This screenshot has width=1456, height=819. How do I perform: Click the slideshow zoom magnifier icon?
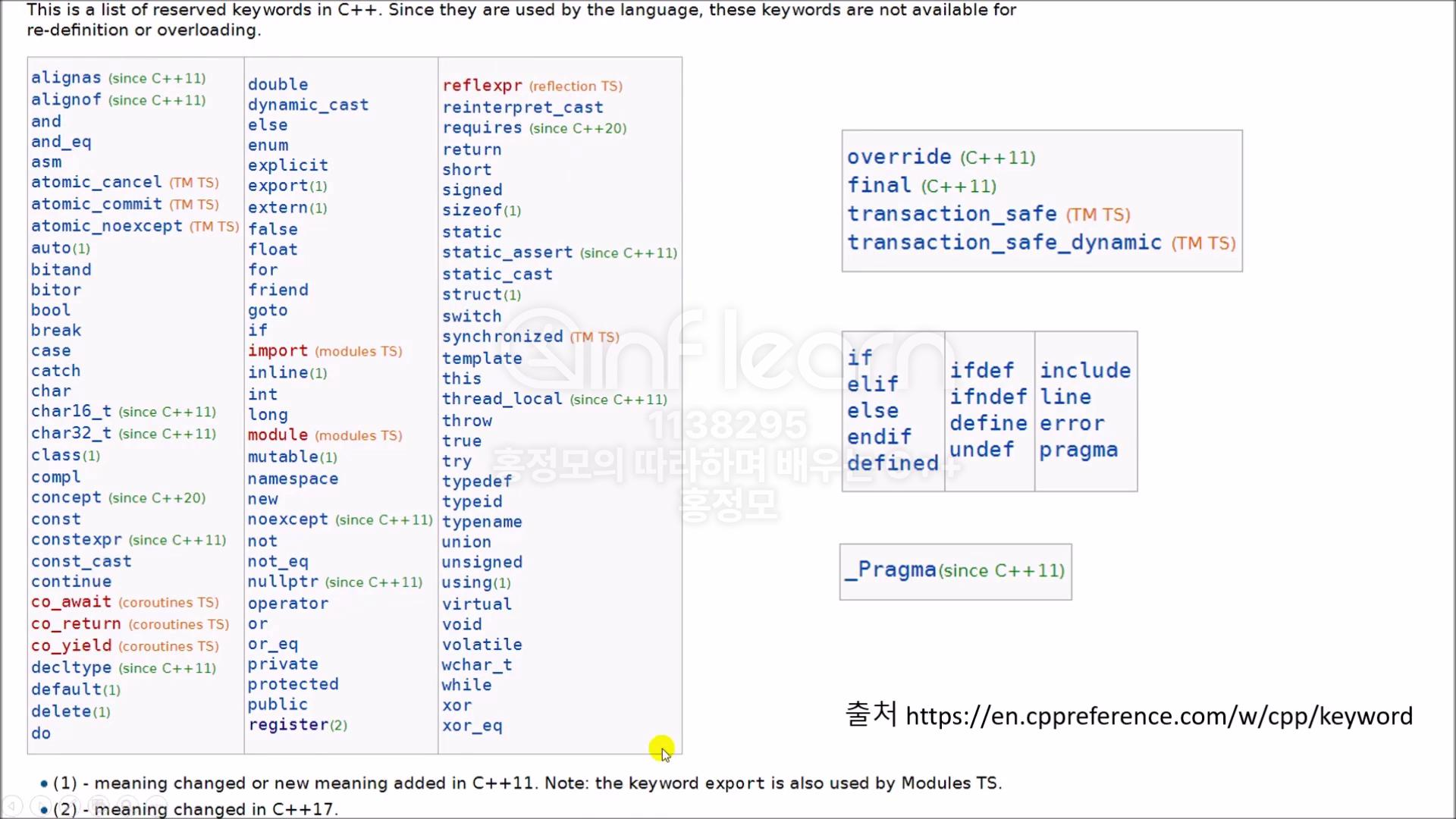point(127,805)
